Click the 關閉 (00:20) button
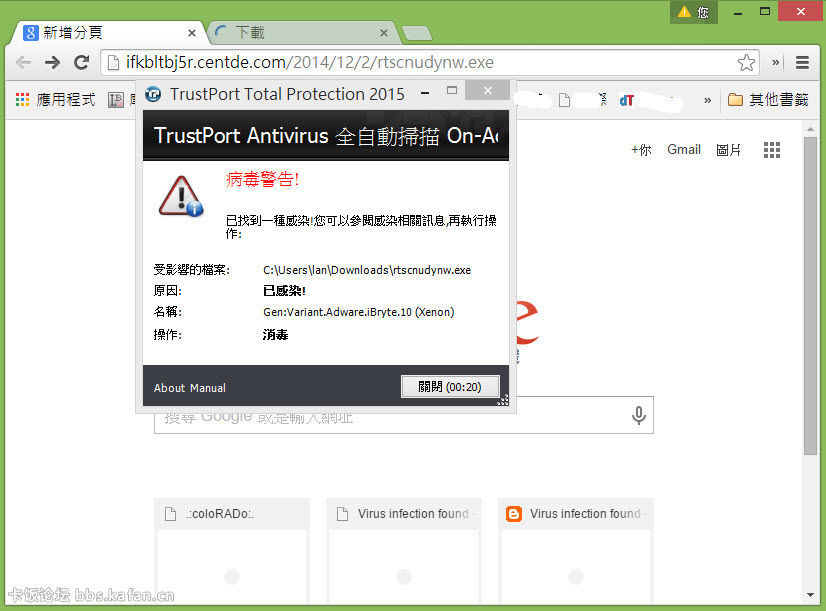Image resolution: width=826 pixels, height=611 pixels. (450, 387)
